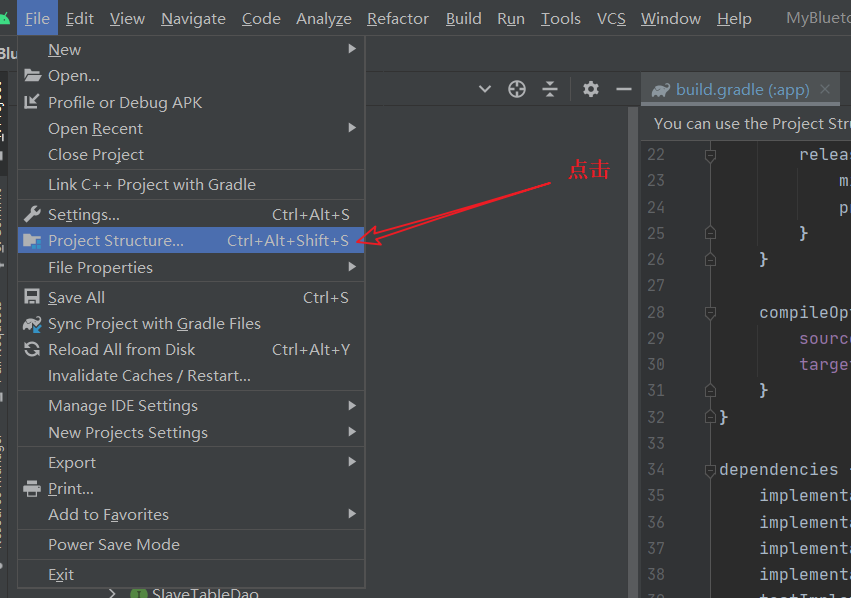Choose Print... from File menu

tap(191, 488)
